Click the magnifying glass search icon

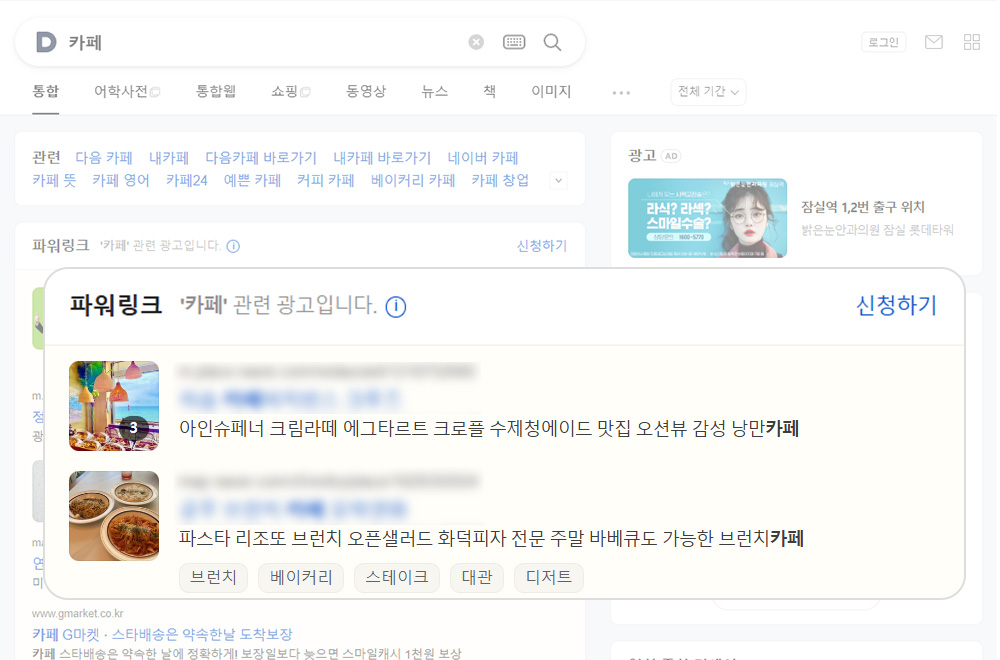(x=552, y=42)
